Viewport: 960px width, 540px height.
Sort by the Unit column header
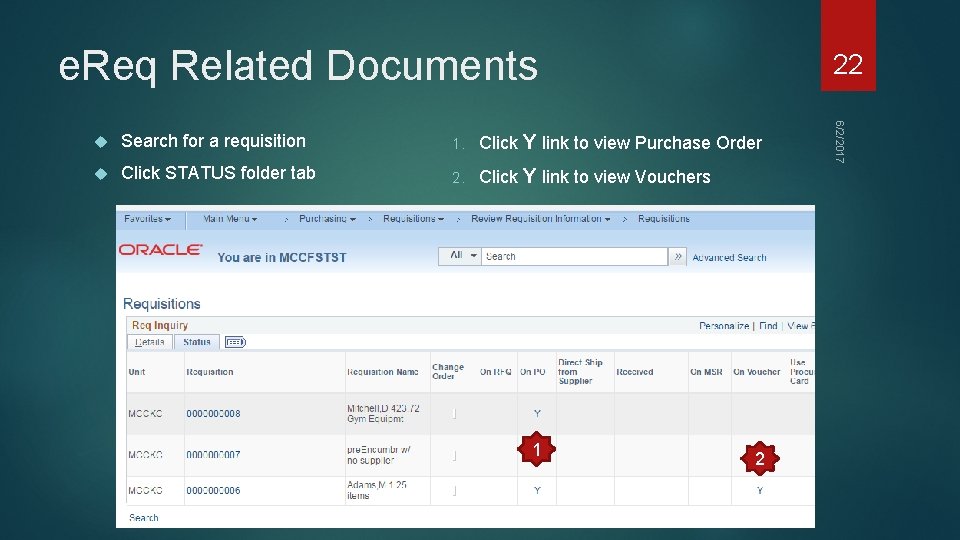(137, 372)
